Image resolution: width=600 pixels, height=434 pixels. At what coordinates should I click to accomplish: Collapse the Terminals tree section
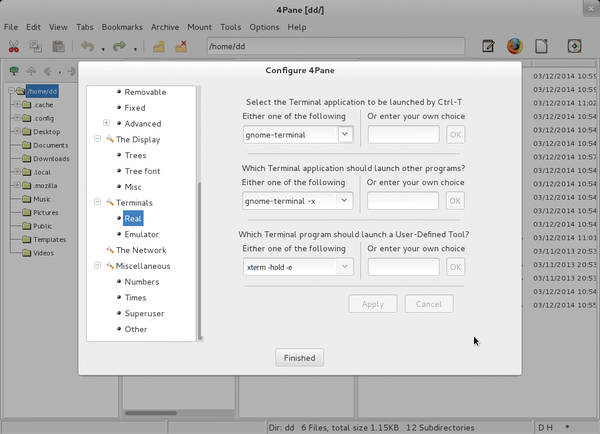(98, 202)
